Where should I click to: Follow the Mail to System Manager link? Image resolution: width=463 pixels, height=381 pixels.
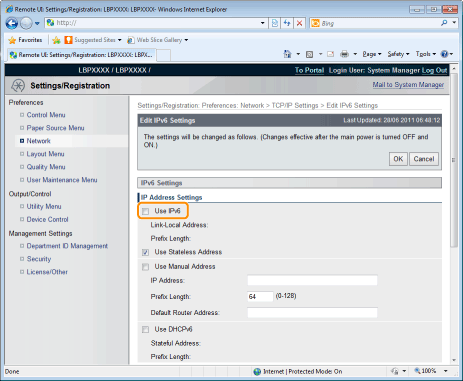tap(408, 85)
